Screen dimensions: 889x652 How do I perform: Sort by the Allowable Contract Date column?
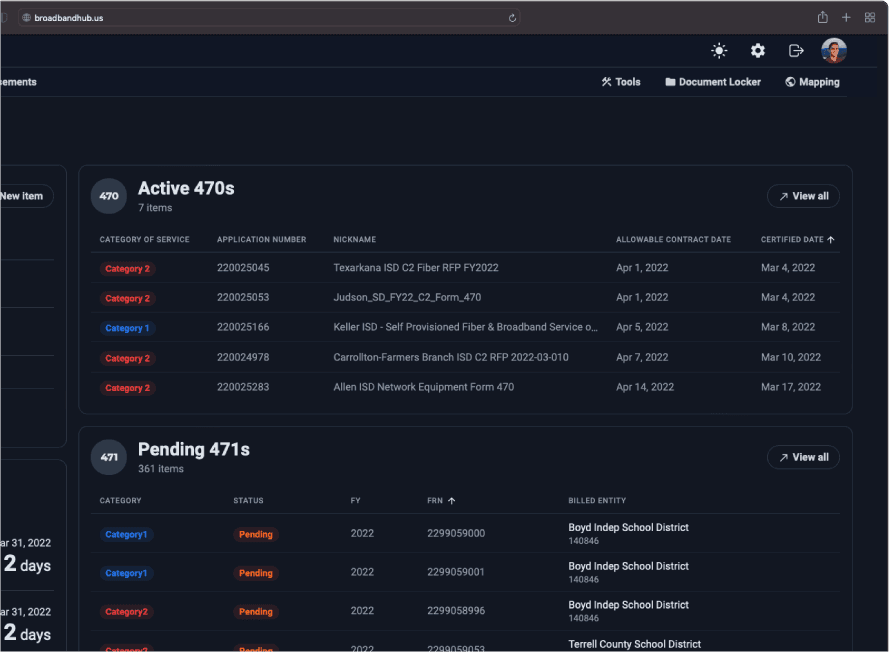click(x=673, y=240)
